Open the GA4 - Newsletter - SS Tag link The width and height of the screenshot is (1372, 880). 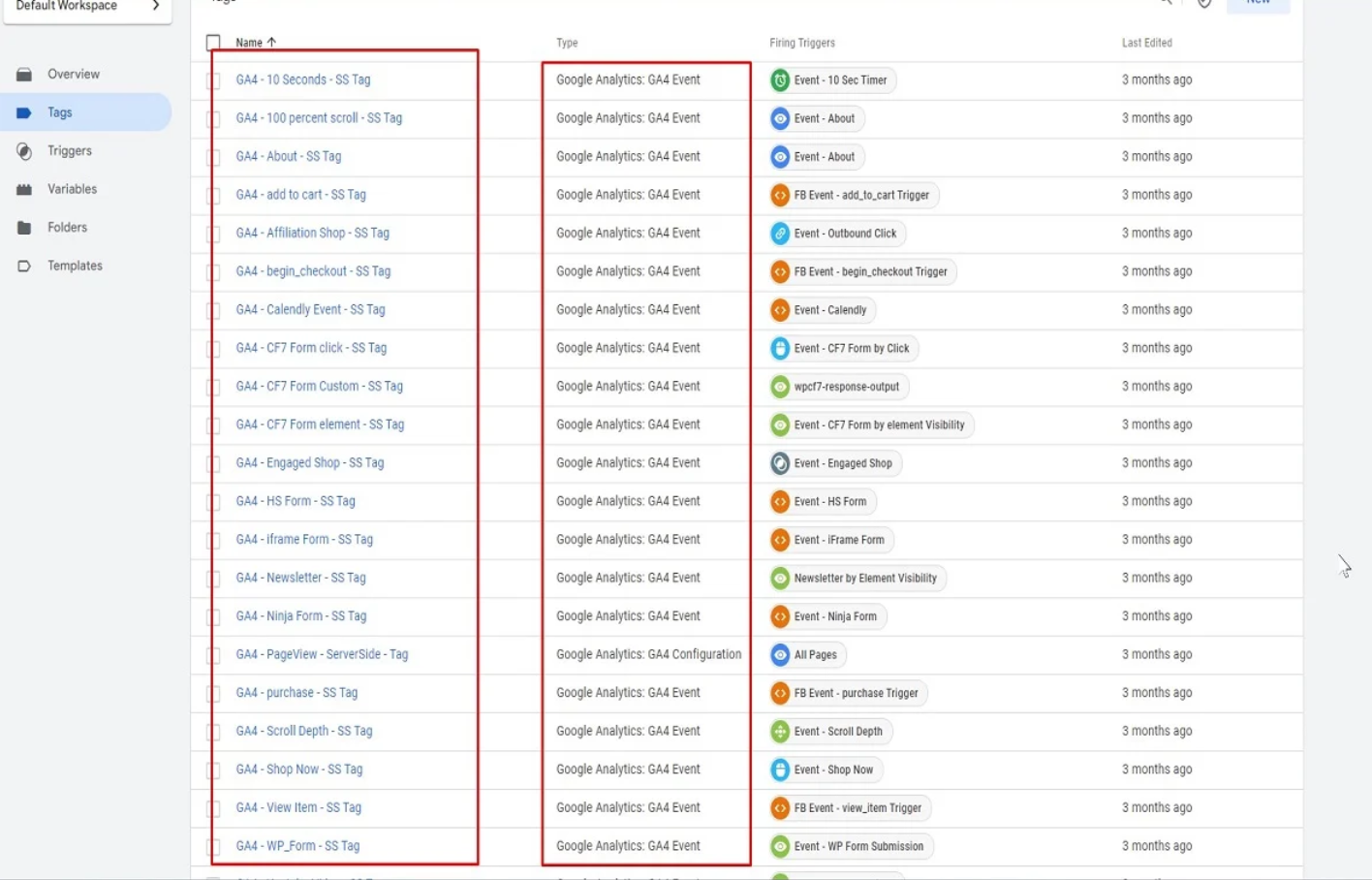pos(300,579)
